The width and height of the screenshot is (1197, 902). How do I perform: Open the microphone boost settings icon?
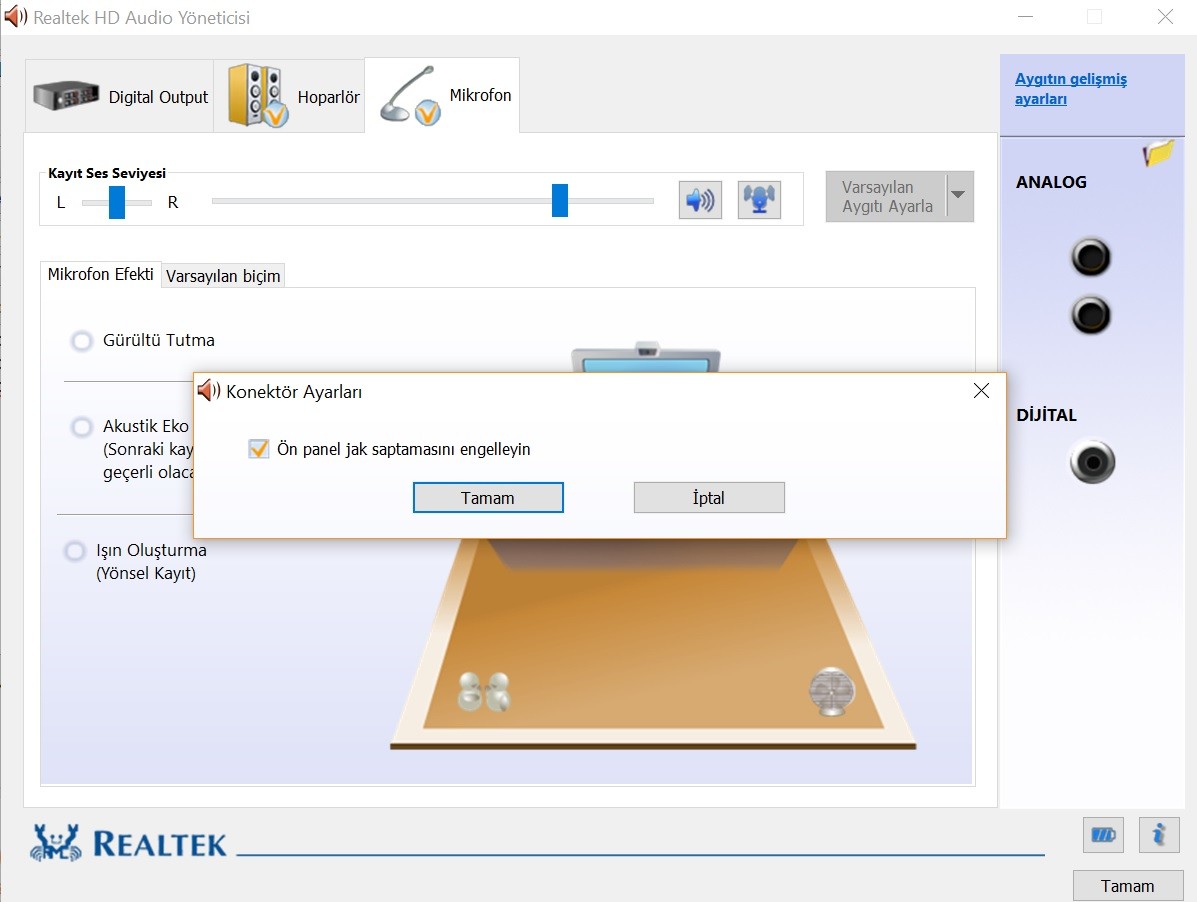pos(759,201)
